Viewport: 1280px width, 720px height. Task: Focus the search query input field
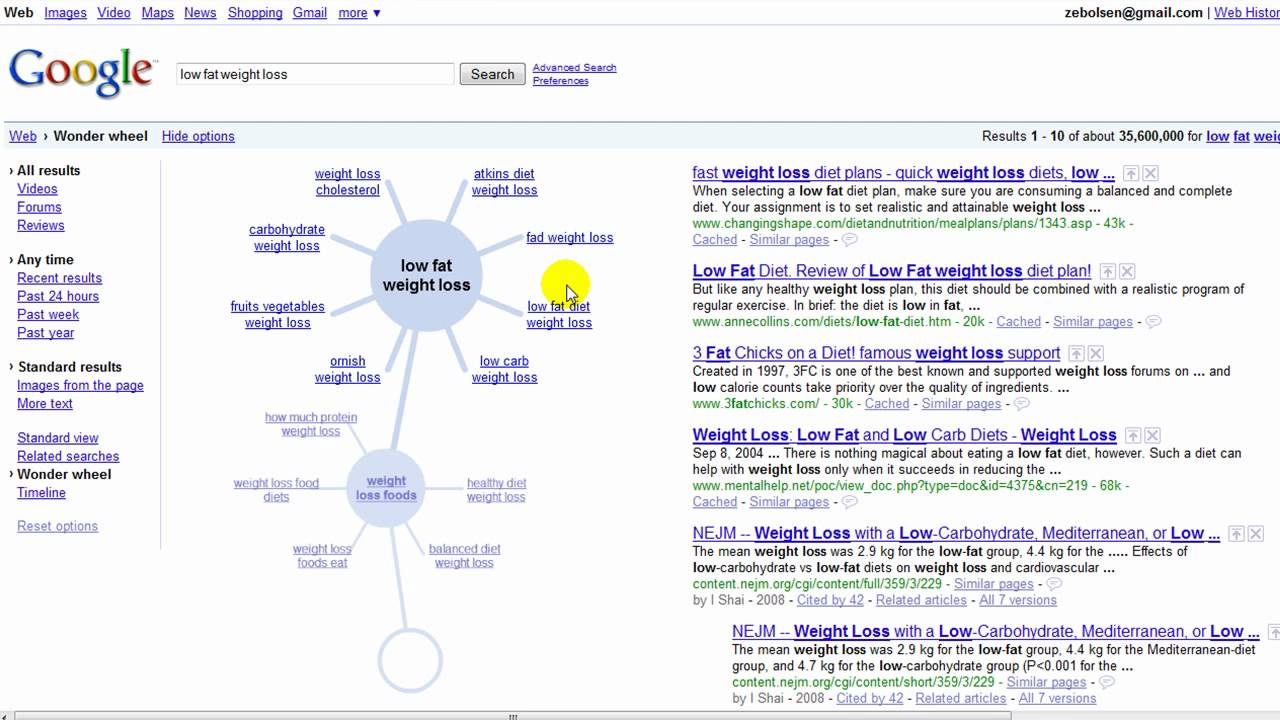tap(315, 74)
